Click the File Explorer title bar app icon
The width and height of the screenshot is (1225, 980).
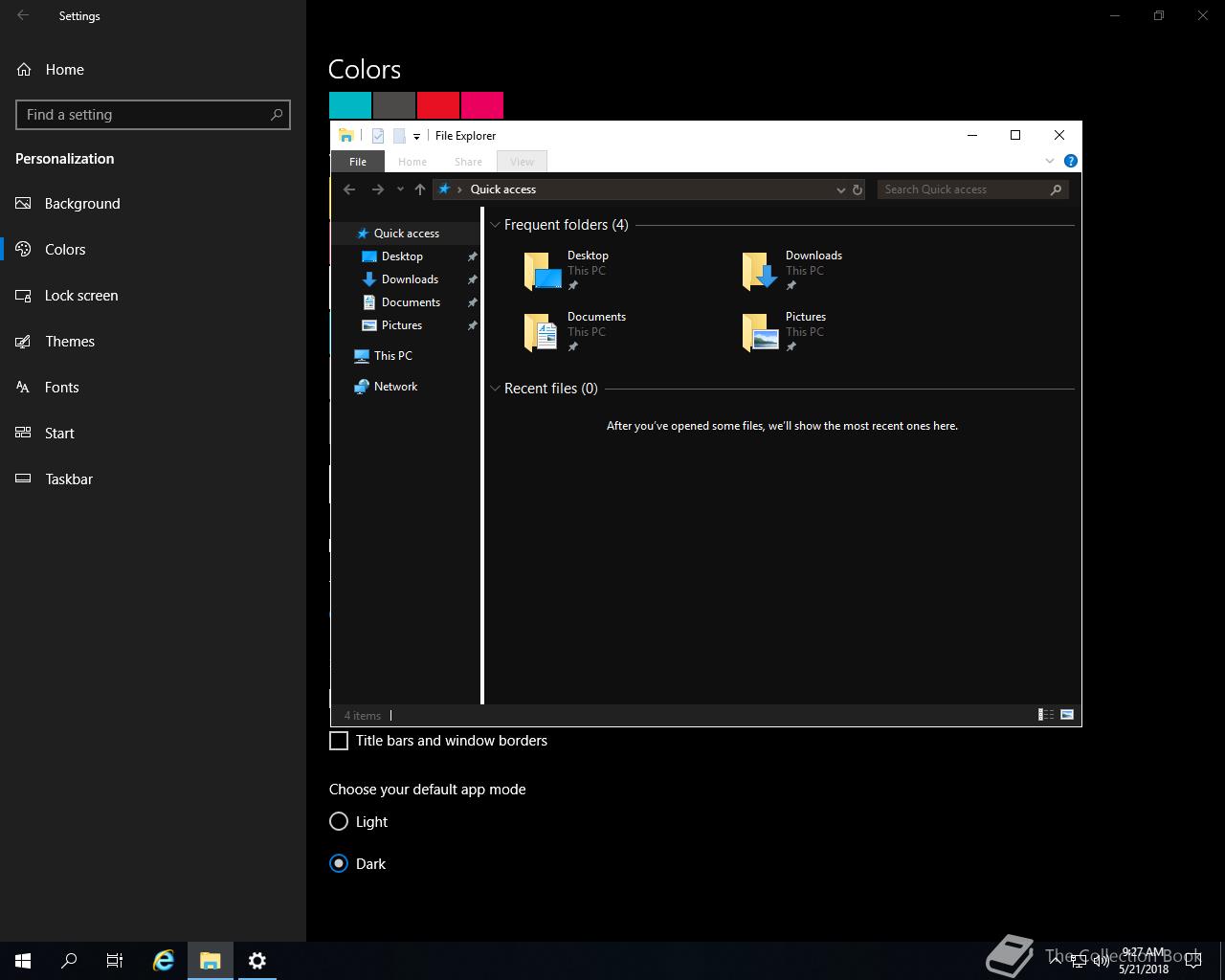[x=346, y=136]
